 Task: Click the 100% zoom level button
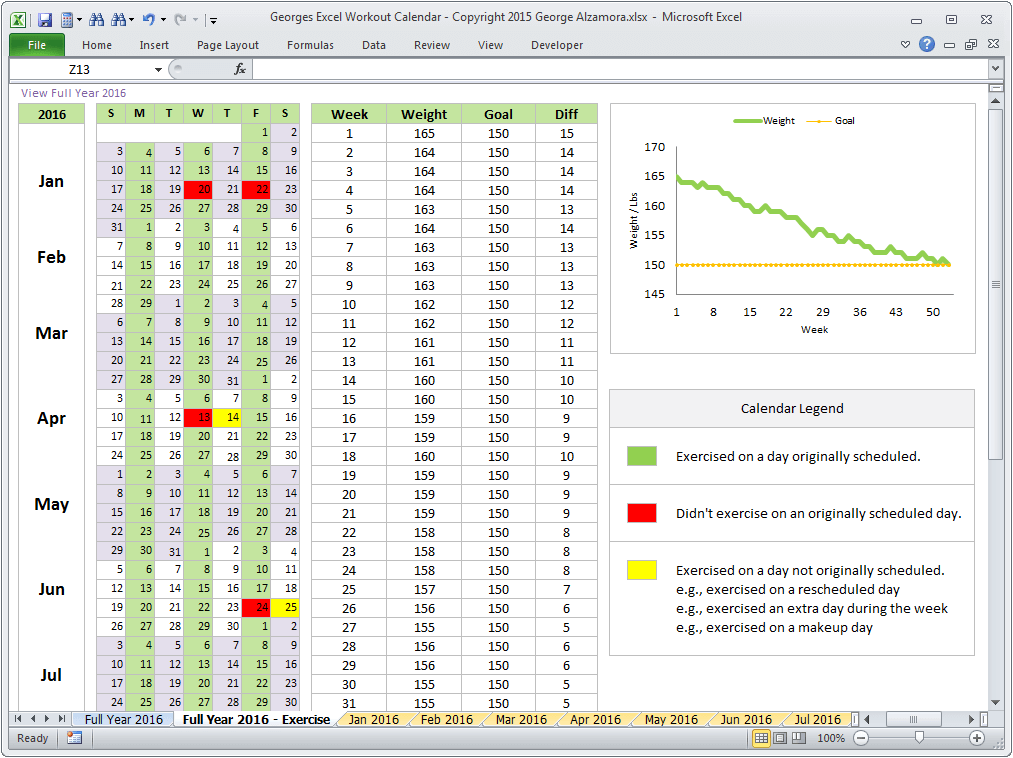831,738
